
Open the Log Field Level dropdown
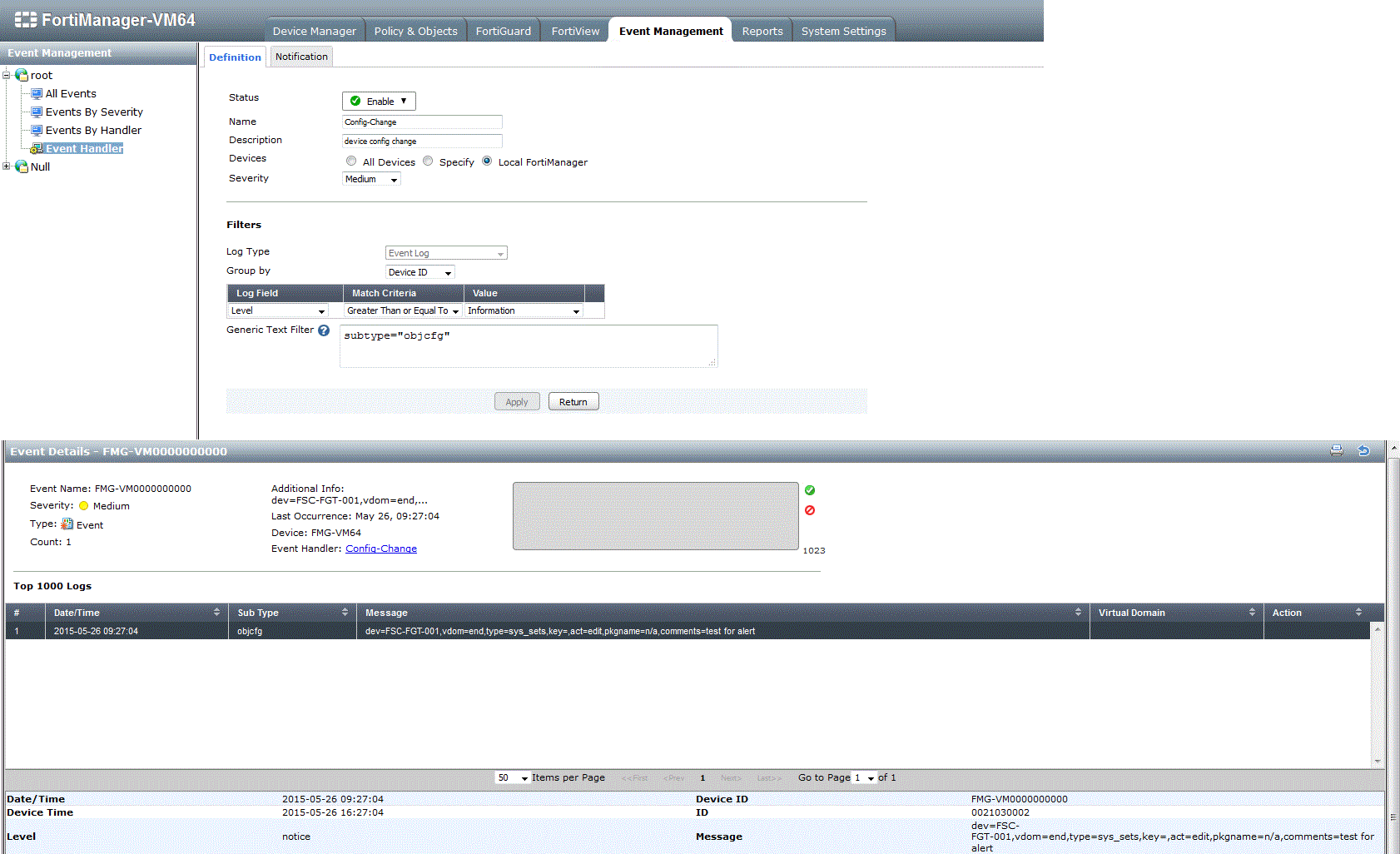(278, 310)
